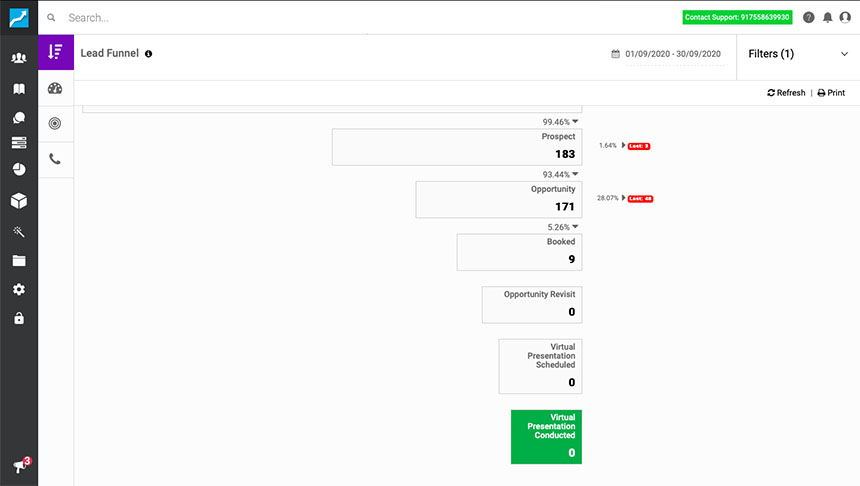Click the Lead Funnel title text
Viewport: 860px width, 486px height.
pyautogui.click(x=110, y=53)
